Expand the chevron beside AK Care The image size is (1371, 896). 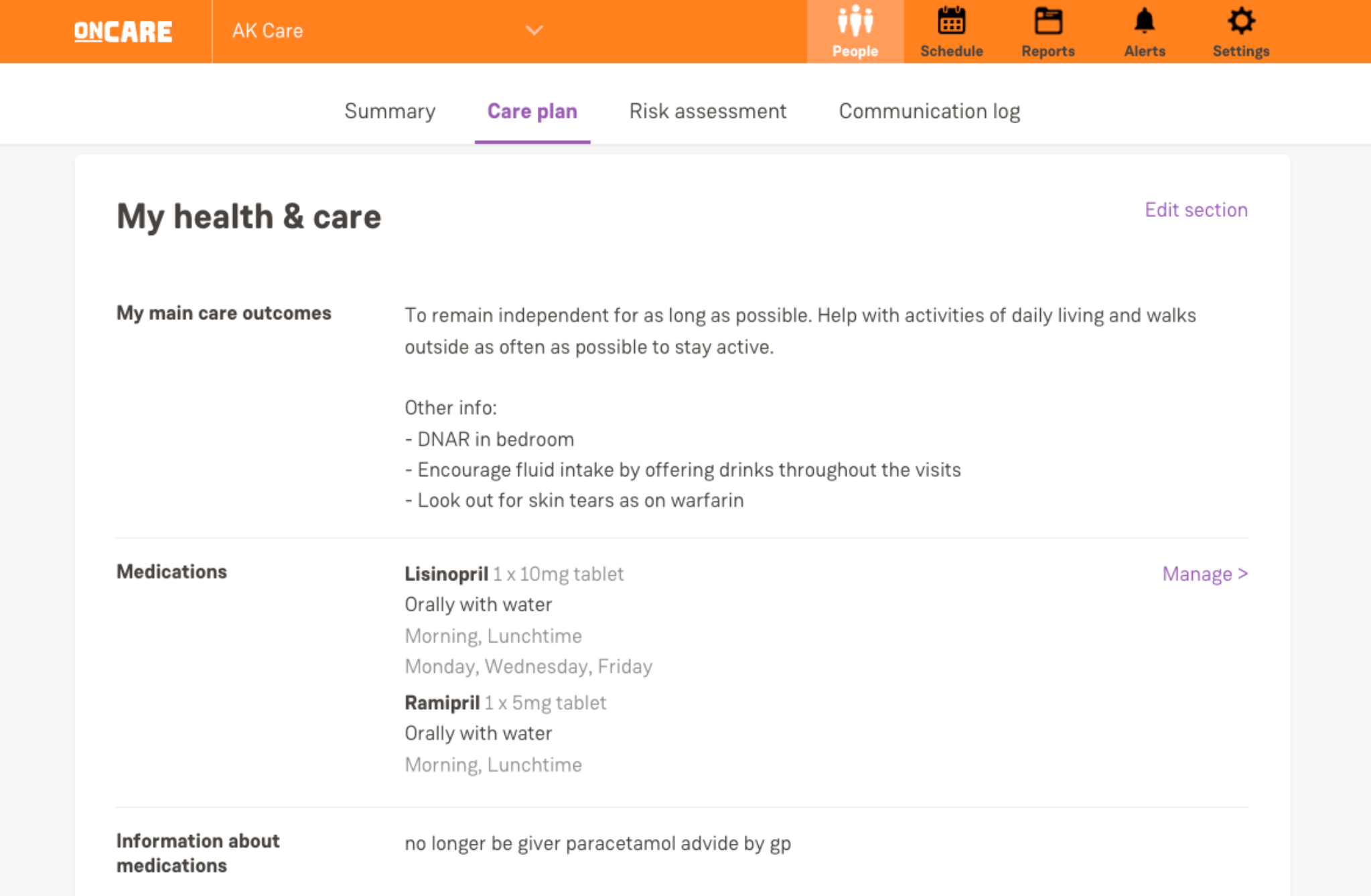point(534,31)
